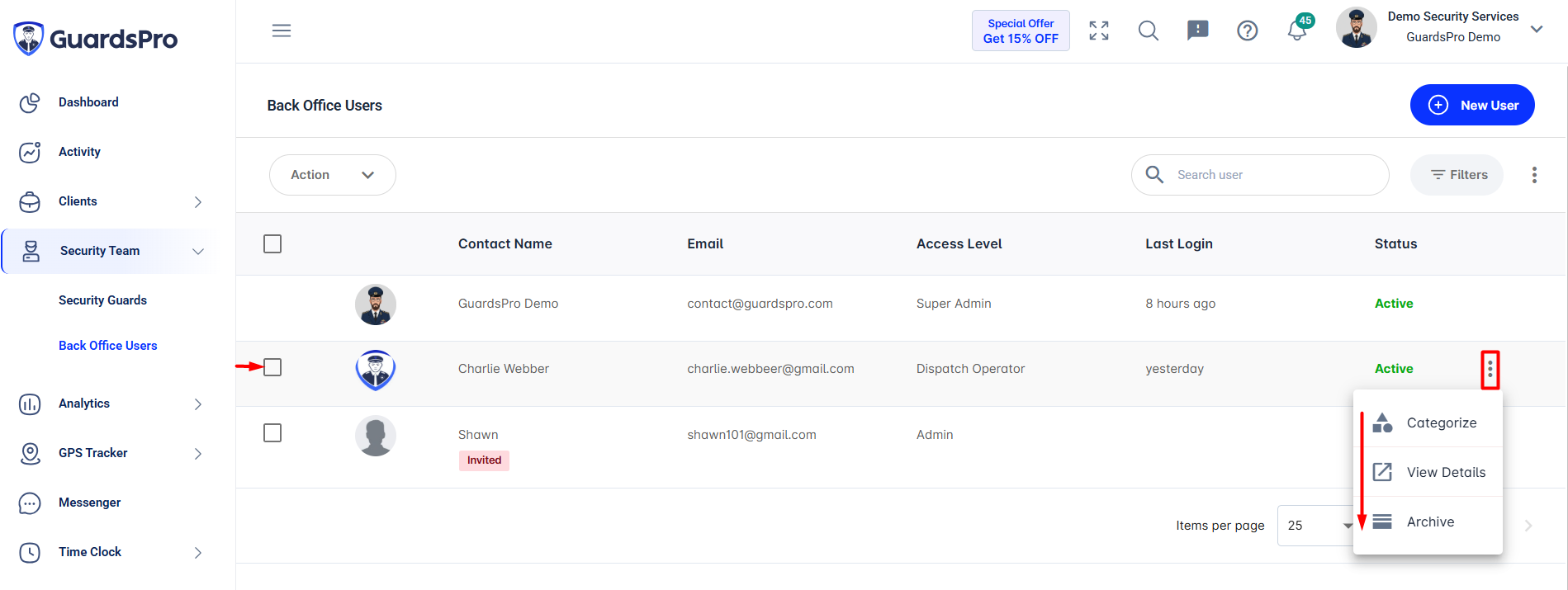Open the feedback message icon
Image resolution: width=1568 pixels, height=590 pixels.
[1198, 31]
